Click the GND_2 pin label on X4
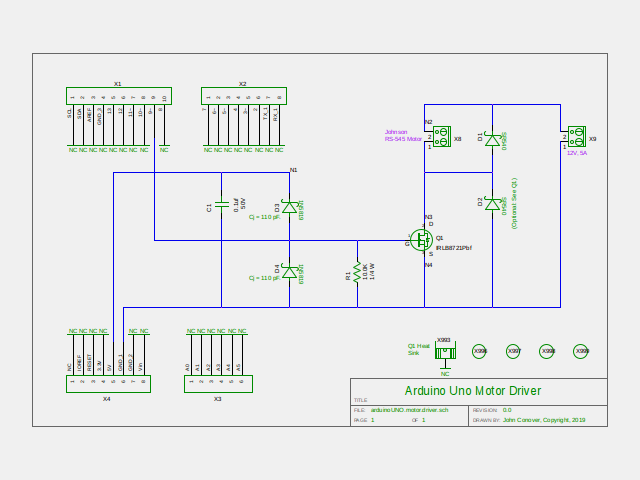 click(130, 363)
